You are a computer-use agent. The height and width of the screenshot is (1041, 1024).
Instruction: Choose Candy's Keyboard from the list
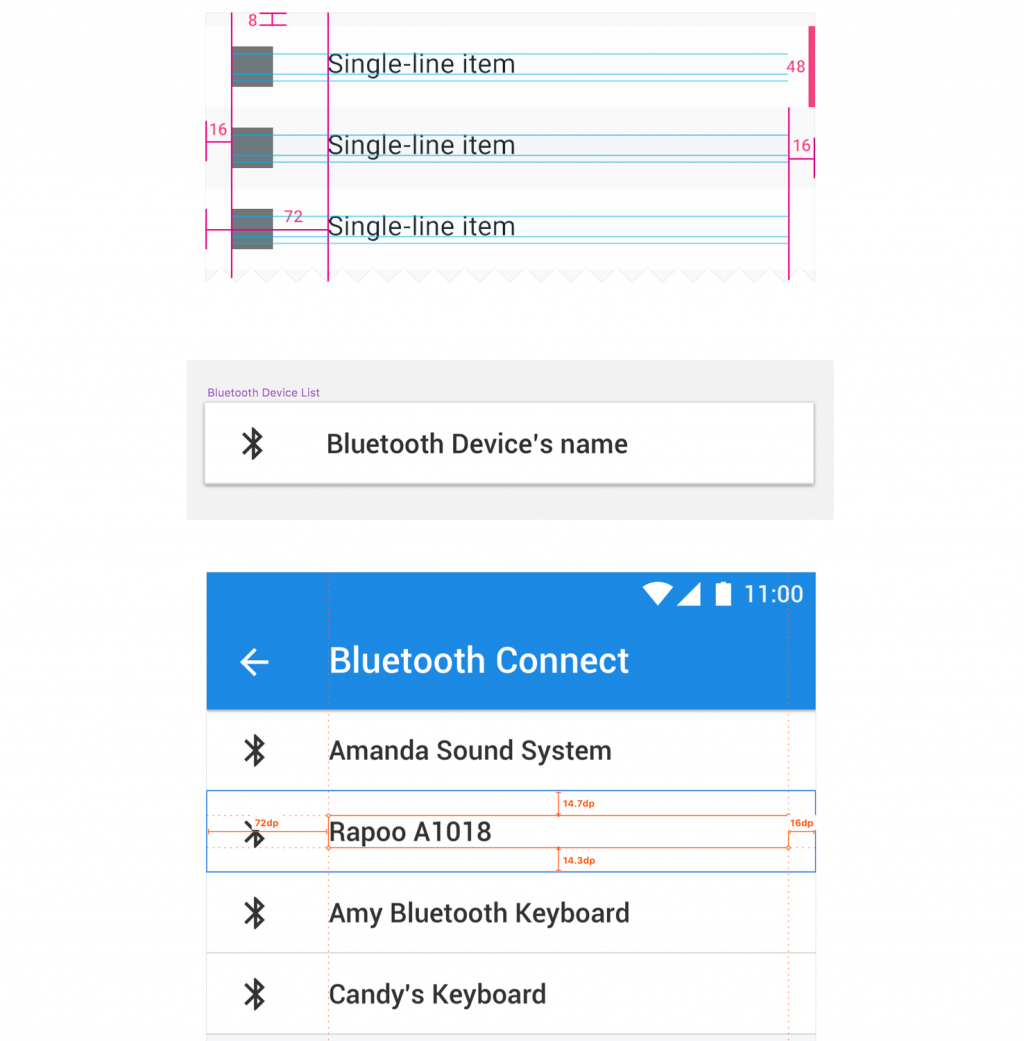(511, 994)
